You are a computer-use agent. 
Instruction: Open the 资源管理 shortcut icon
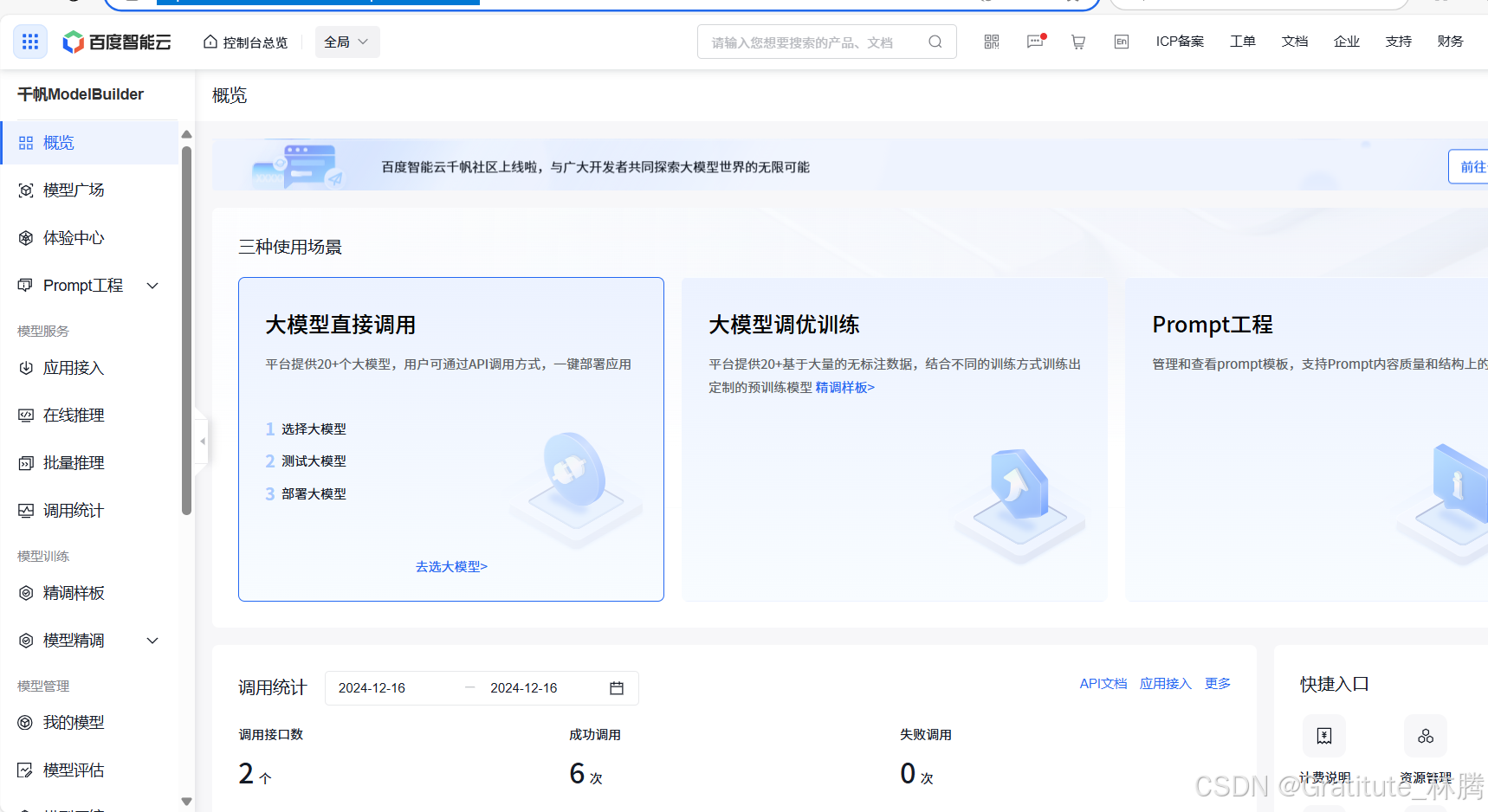(1426, 736)
